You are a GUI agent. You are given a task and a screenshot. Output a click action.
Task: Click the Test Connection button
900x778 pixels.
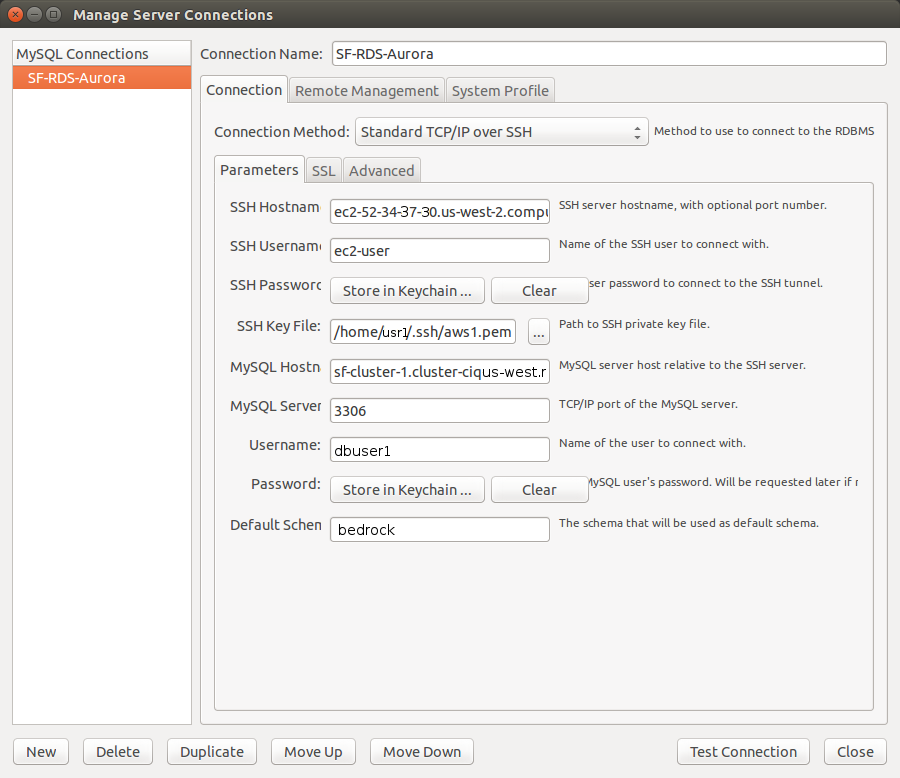coord(743,752)
